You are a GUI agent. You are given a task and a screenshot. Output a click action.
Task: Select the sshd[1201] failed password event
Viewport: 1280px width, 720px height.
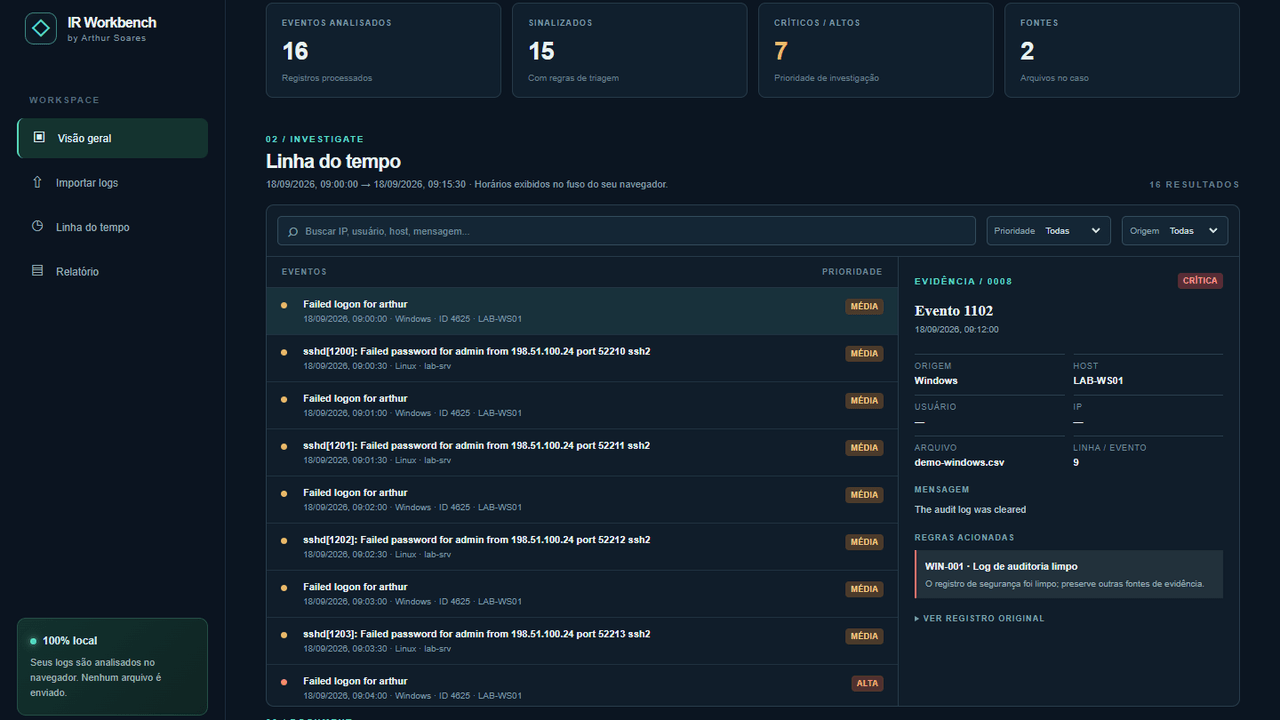pos(582,452)
